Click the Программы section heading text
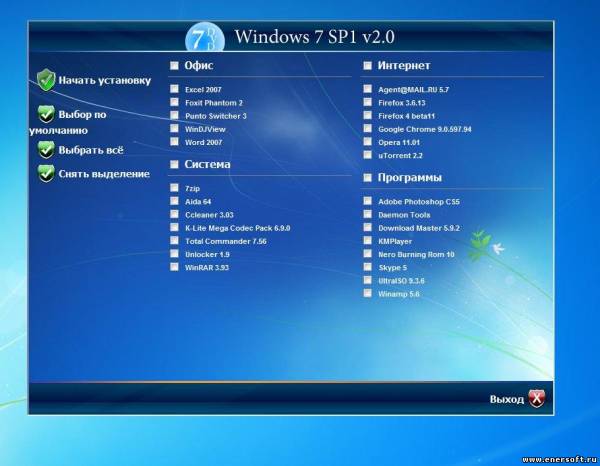The height and width of the screenshot is (466, 600). [409, 178]
